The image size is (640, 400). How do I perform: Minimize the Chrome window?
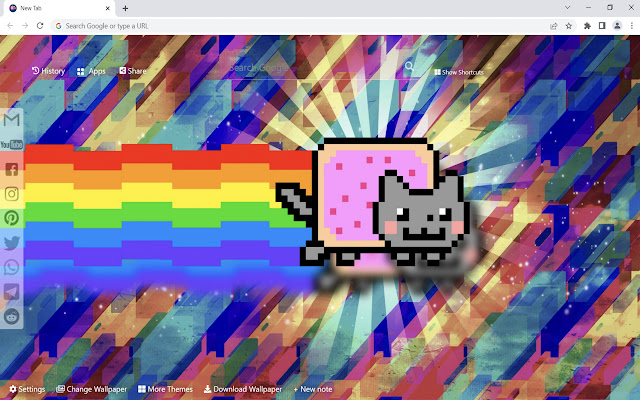(589, 8)
